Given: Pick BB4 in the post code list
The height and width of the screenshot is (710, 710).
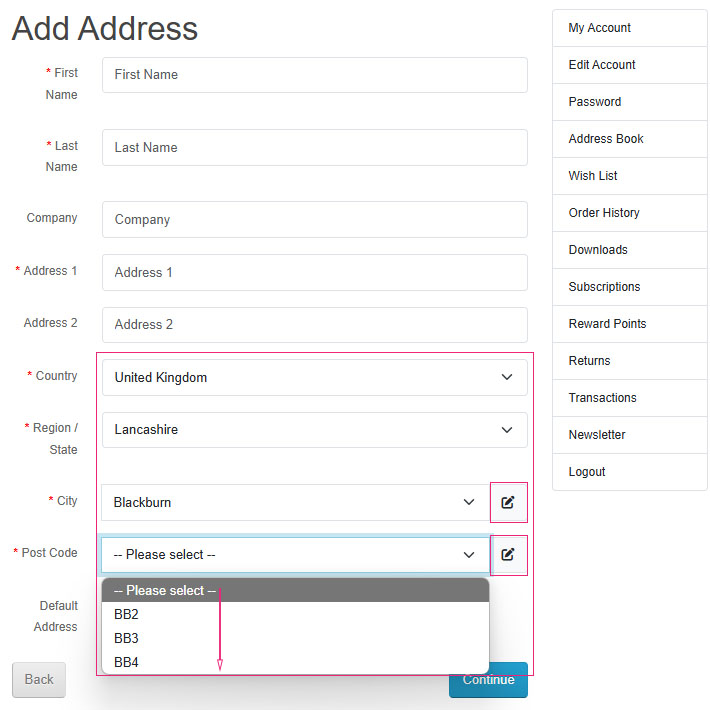Looking at the screenshot, I should (127, 662).
